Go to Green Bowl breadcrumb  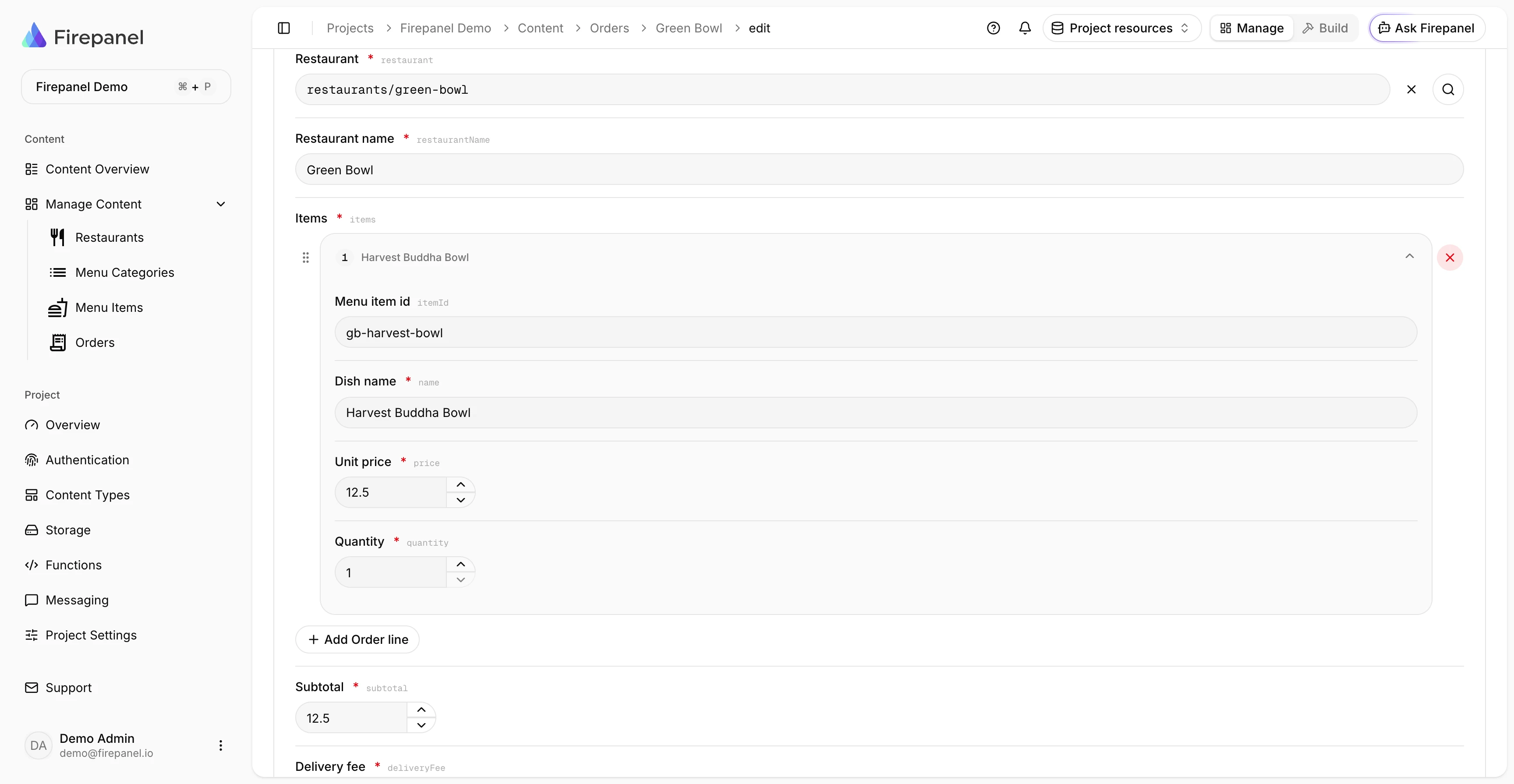[x=689, y=28]
